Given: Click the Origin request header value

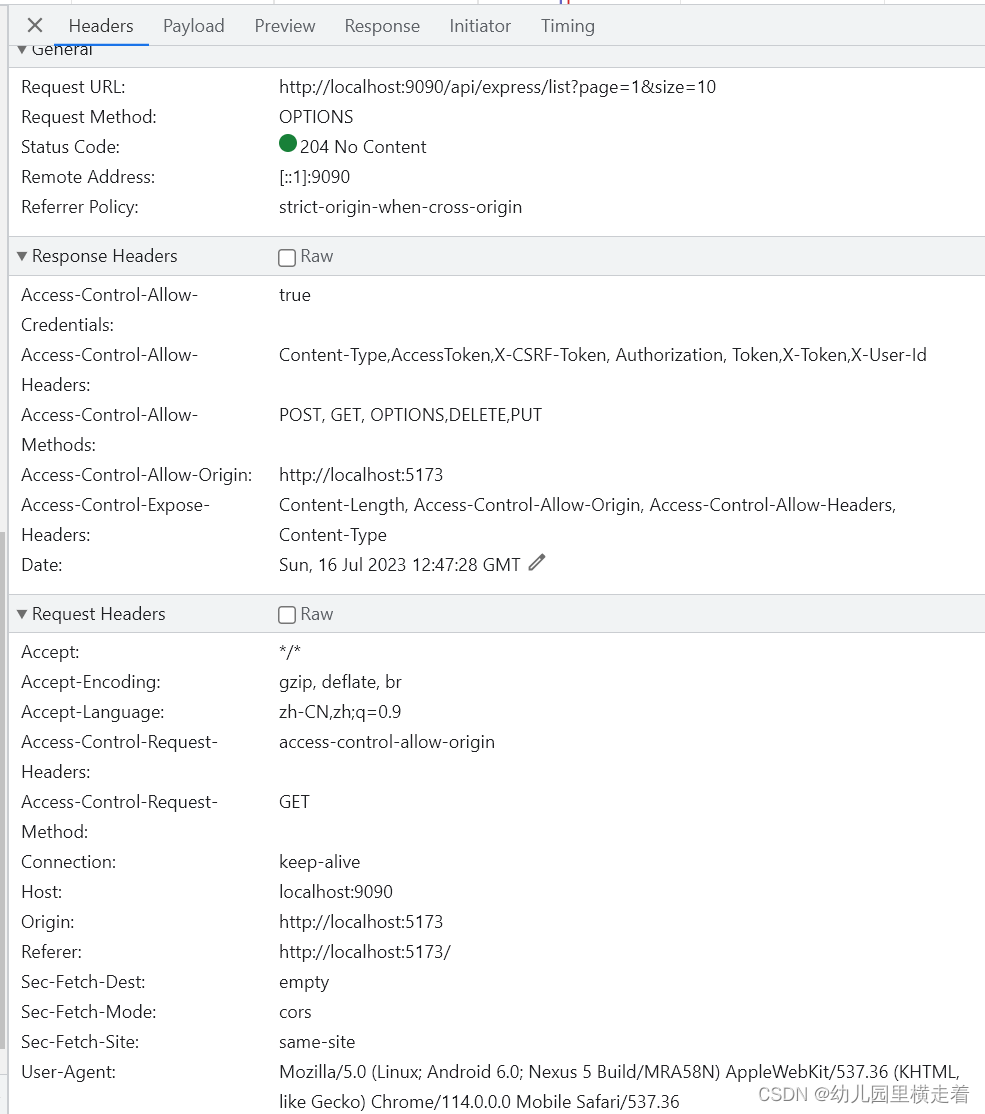Looking at the screenshot, I should (x=361, y=921).
